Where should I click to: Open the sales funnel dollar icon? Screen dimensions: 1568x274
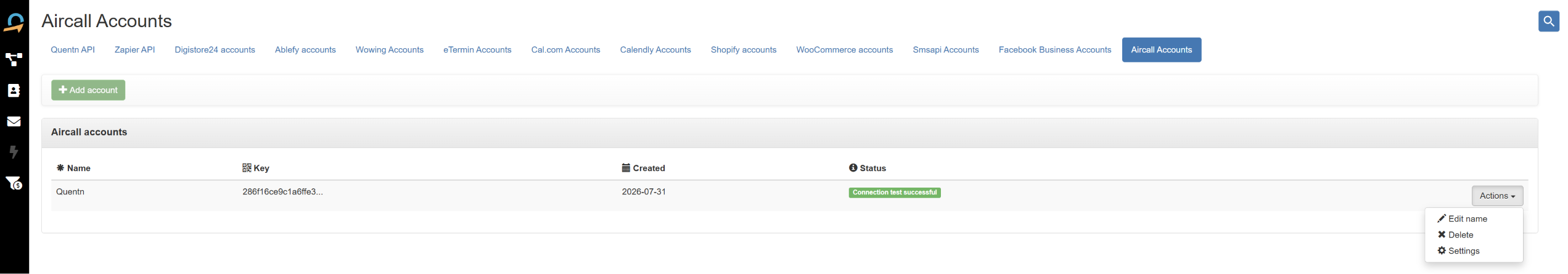(x=14, y=183)
